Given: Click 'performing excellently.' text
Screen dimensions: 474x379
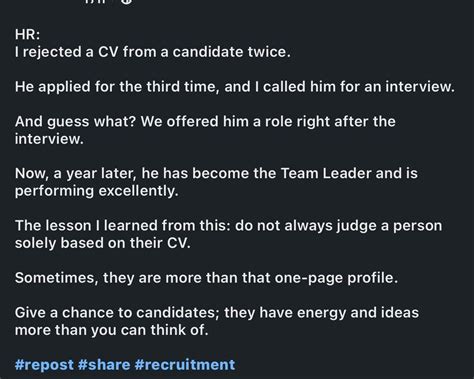Looking at the screenshot, I should point(97,191).
